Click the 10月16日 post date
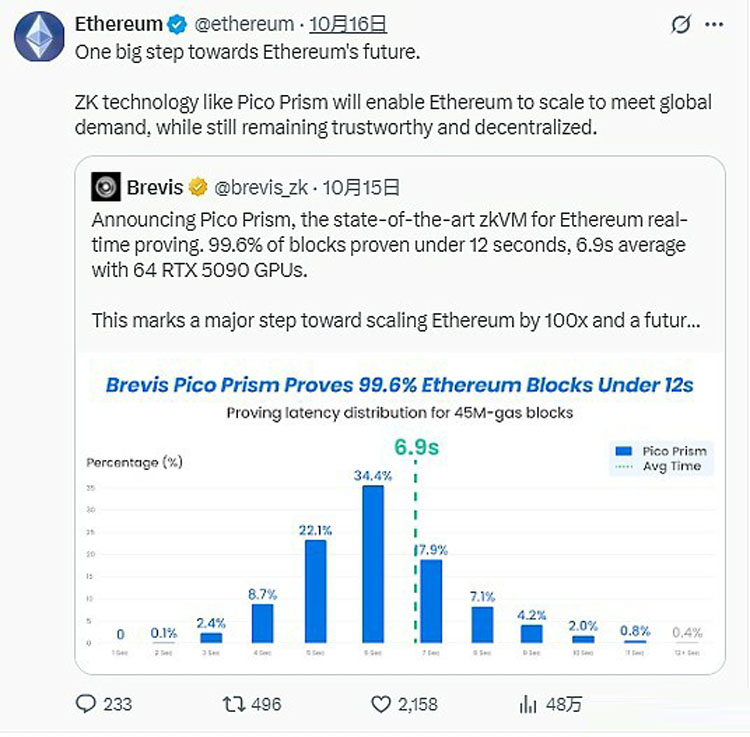The height and width of the screenshot is (737, 750). point(348,24)
